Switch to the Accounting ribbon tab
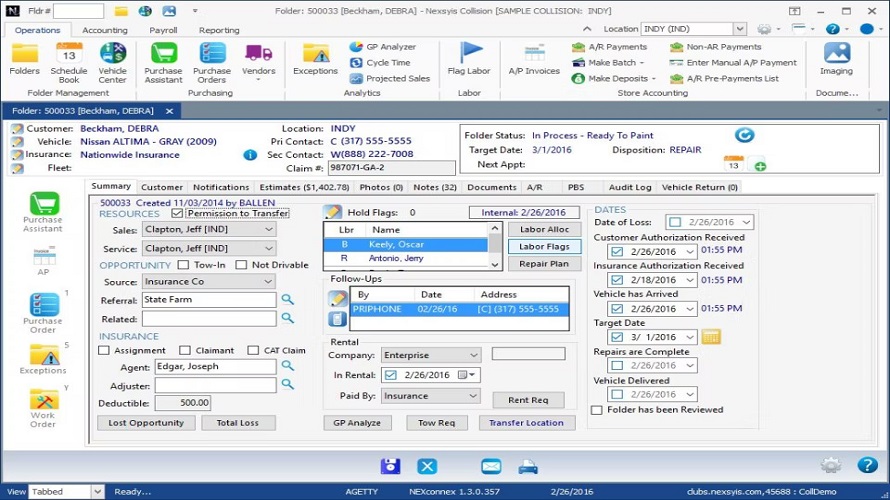This screenshot has height=500, width=890. click(x=104, y=30)
